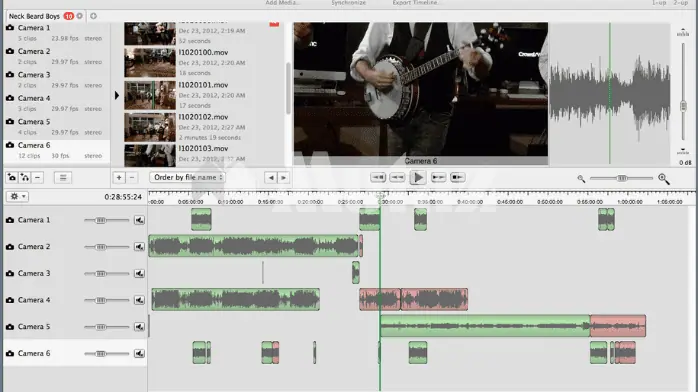Viewport: 698px width, 392px height.
Task: Open the timeline gear settings dropdown
Action: pyautogui.click(x=17, y=196)
